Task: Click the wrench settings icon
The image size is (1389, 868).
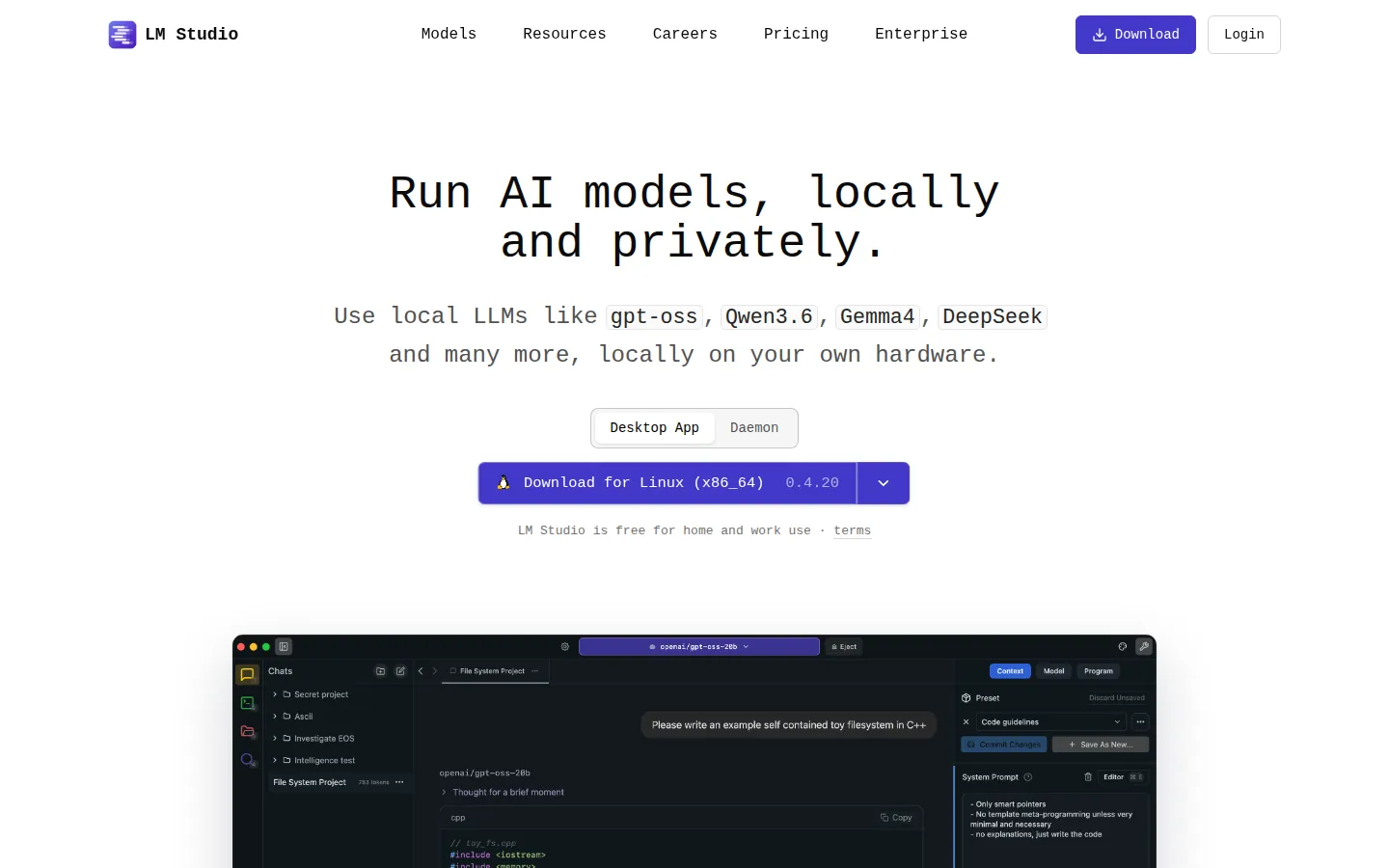Action: click(x=1144, y=647)
